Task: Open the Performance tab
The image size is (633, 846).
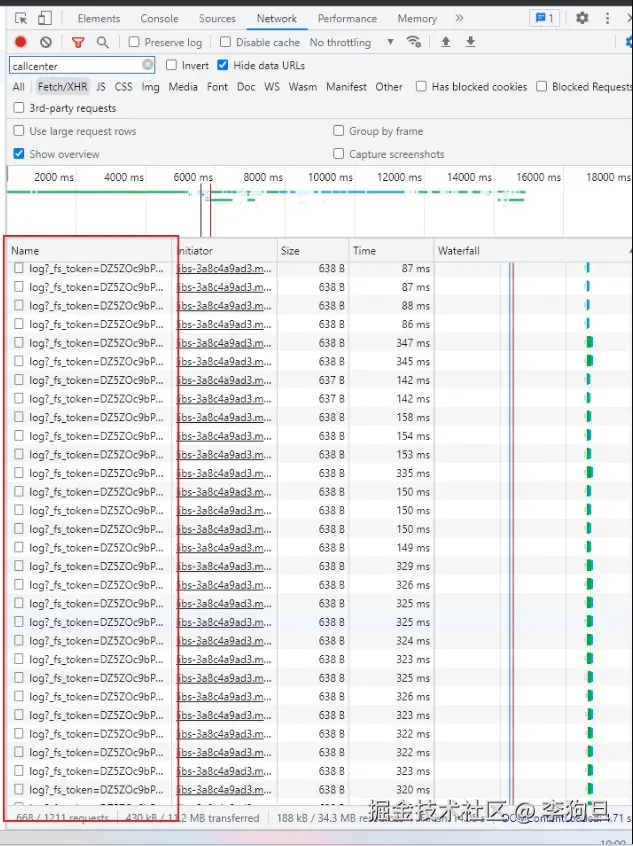Action: [347, 18]
